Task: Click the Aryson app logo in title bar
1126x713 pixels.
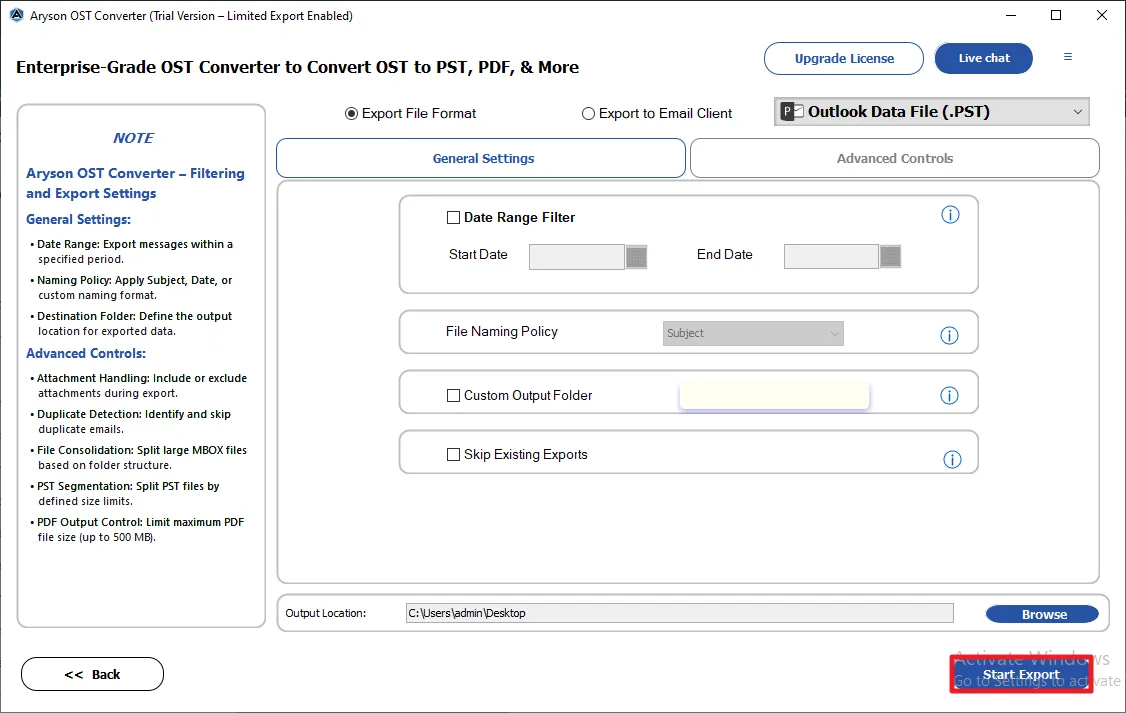Action: (17, 15)
